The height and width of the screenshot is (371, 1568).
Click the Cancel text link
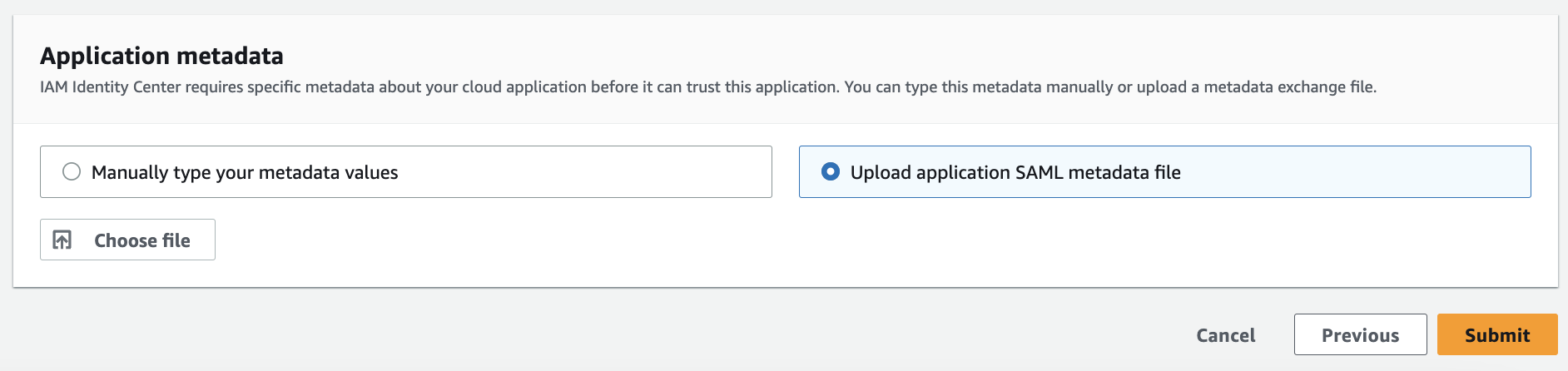pyautogui.click(x=1225, y=335)
